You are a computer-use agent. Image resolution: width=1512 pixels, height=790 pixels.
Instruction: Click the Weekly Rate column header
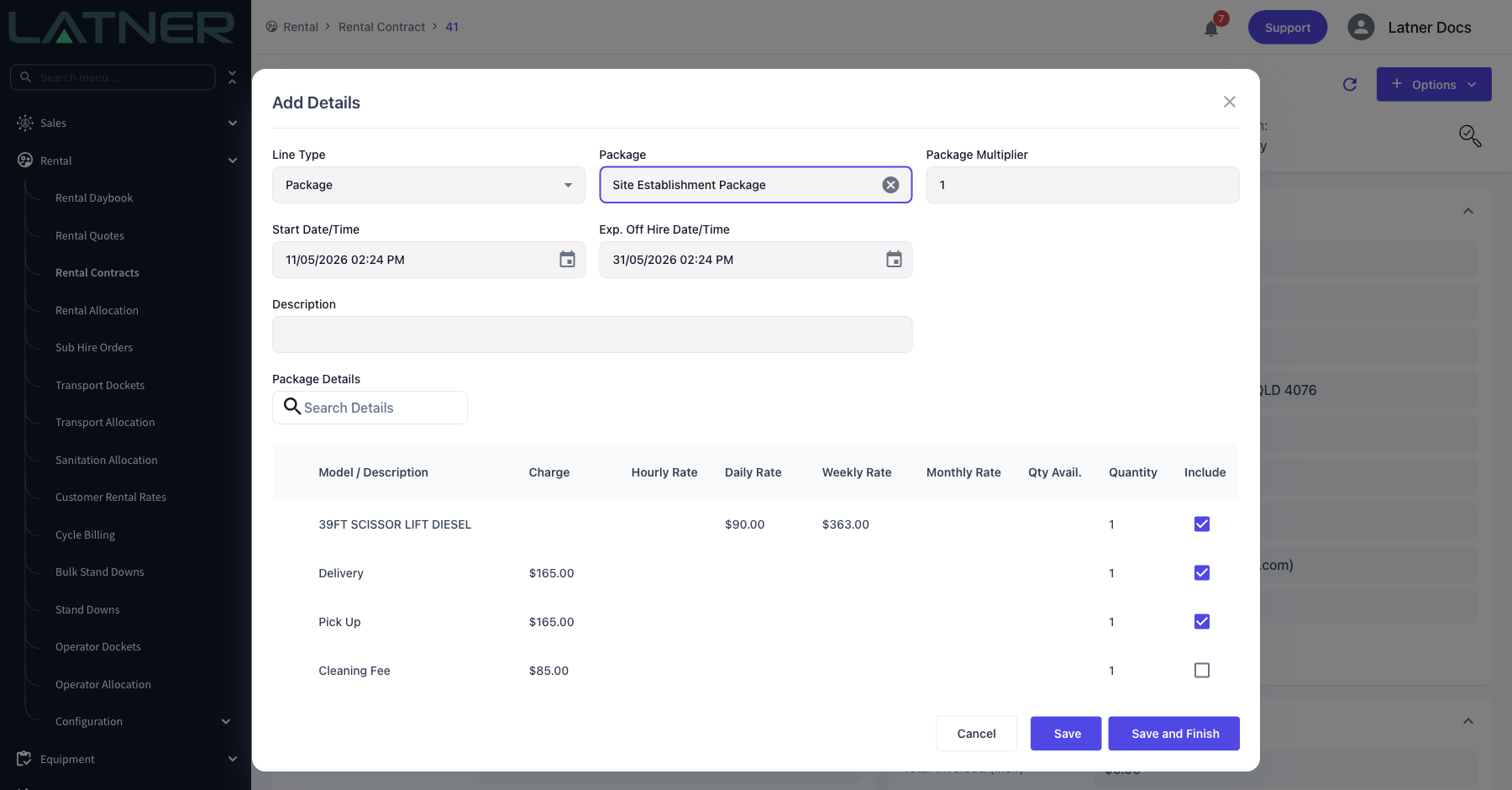tap(857, 472)
